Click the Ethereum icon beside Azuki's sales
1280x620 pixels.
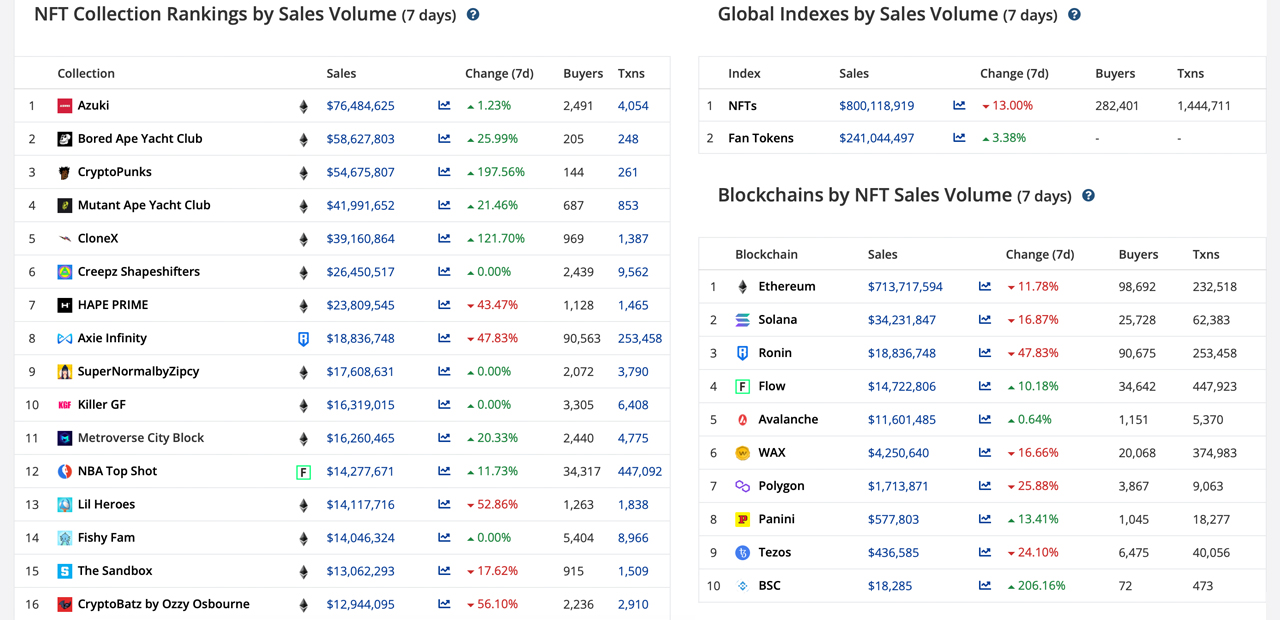303,105
